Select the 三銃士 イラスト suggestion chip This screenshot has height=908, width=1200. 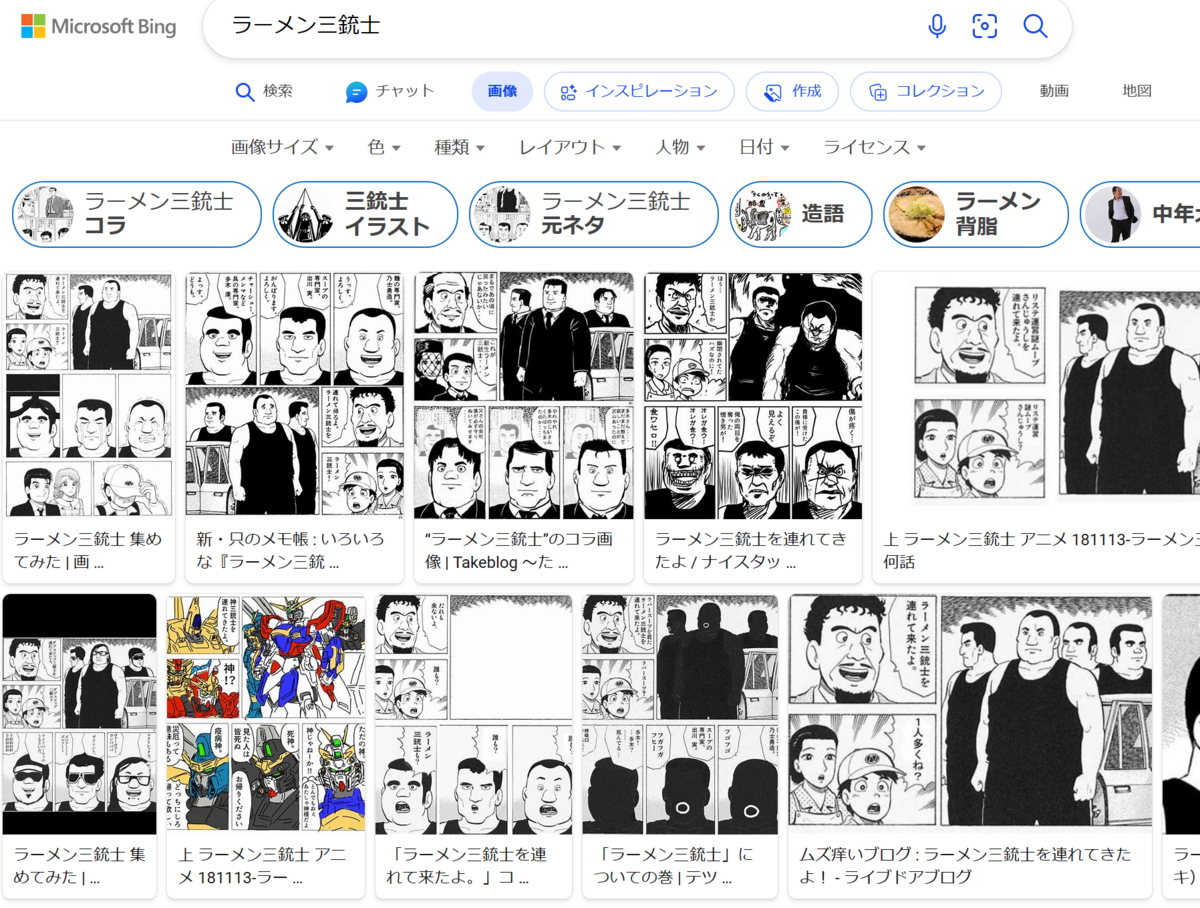pos(365,214)
